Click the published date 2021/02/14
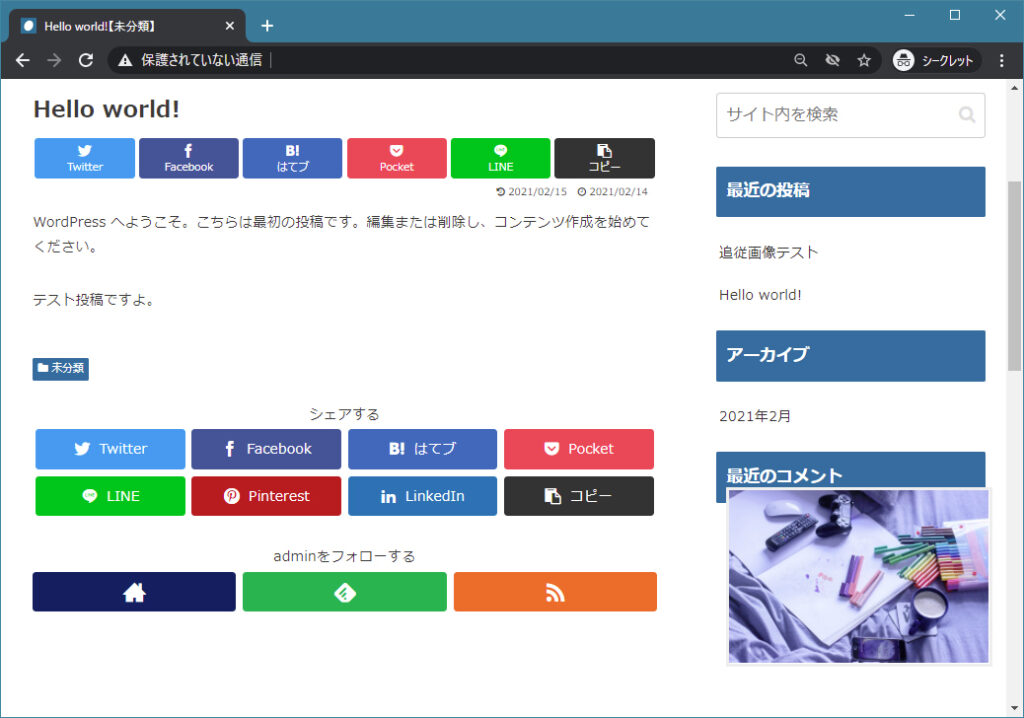1024x718 pixels. 613,191
